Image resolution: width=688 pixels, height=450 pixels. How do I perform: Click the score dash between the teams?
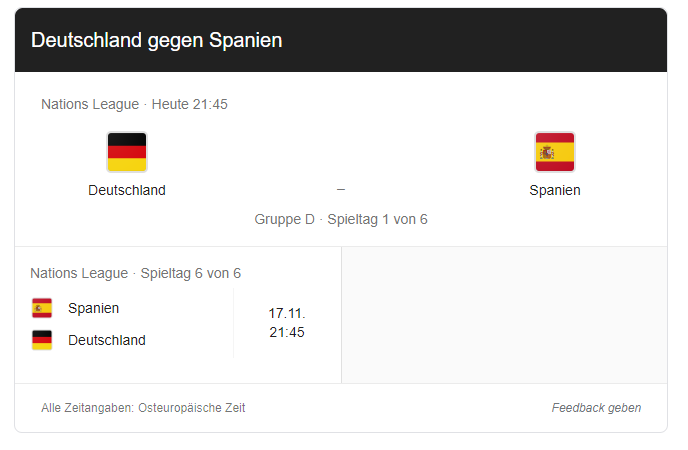(x=341, y=189)
